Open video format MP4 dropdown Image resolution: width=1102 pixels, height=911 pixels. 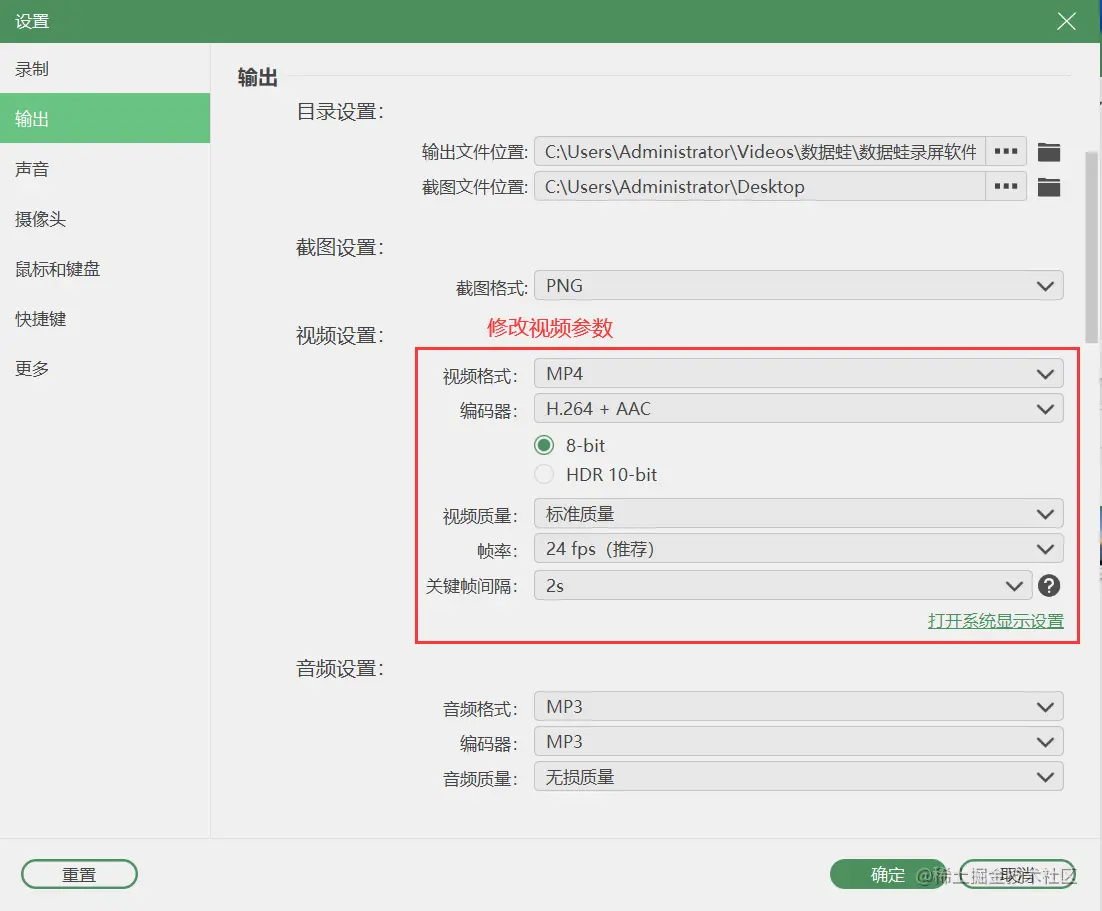coord(798,373)
